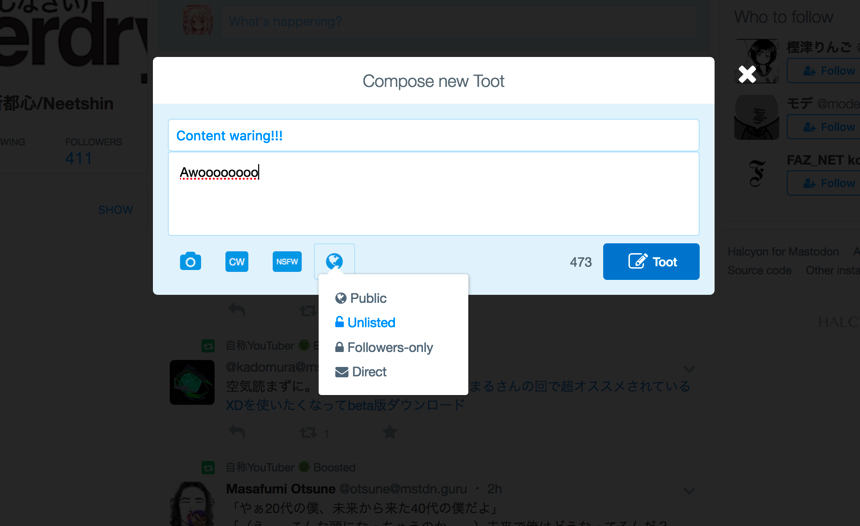Click the globe privacy selector icon
Screen dimensions: 860x526
coord(334,261)
